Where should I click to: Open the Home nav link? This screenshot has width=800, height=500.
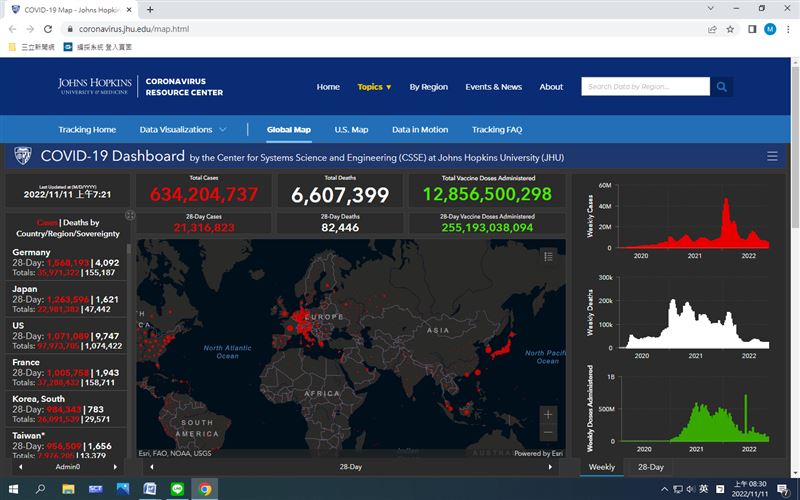pyautogui.click(x=328, y=87)
